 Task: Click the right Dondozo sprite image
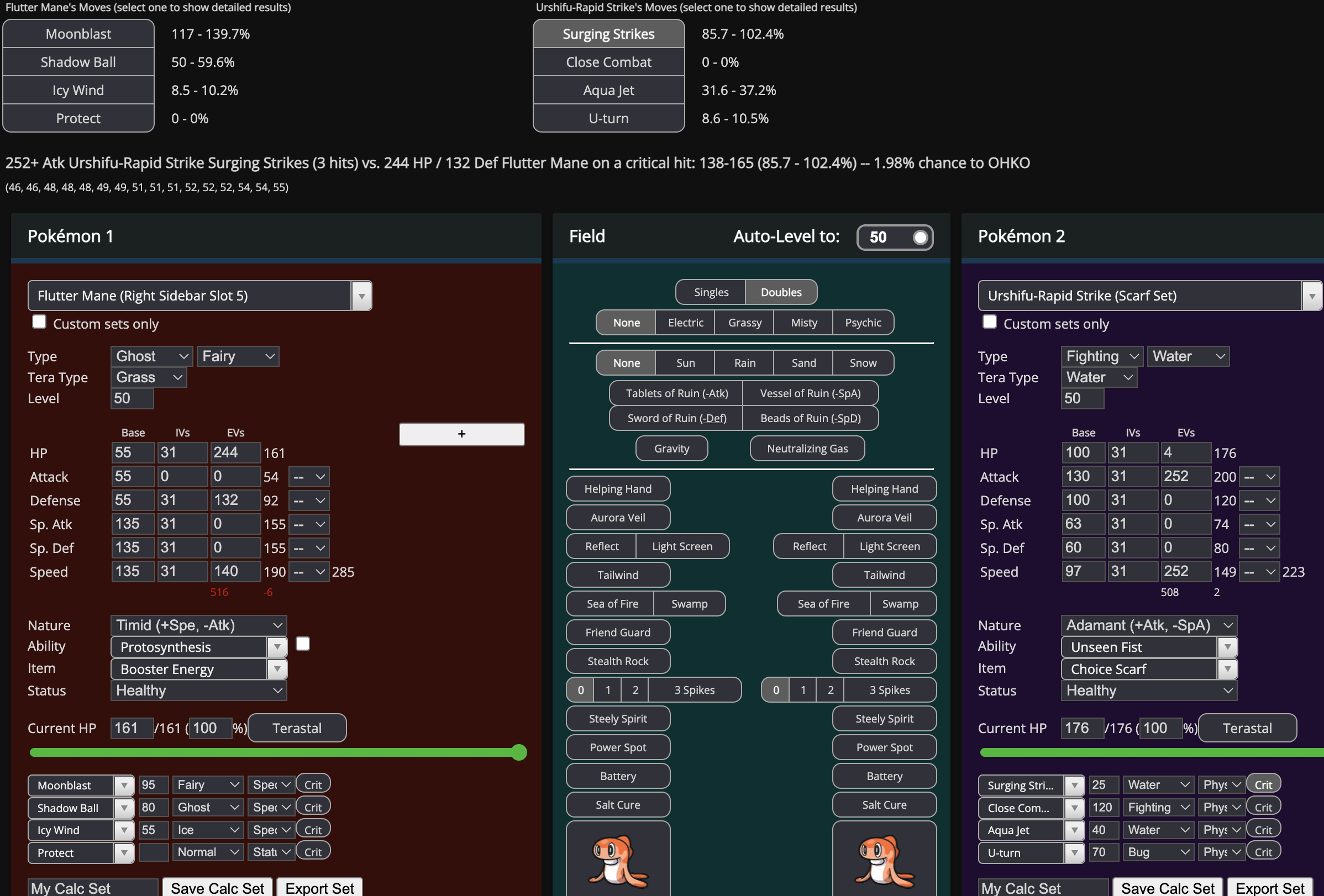[884, 860]
